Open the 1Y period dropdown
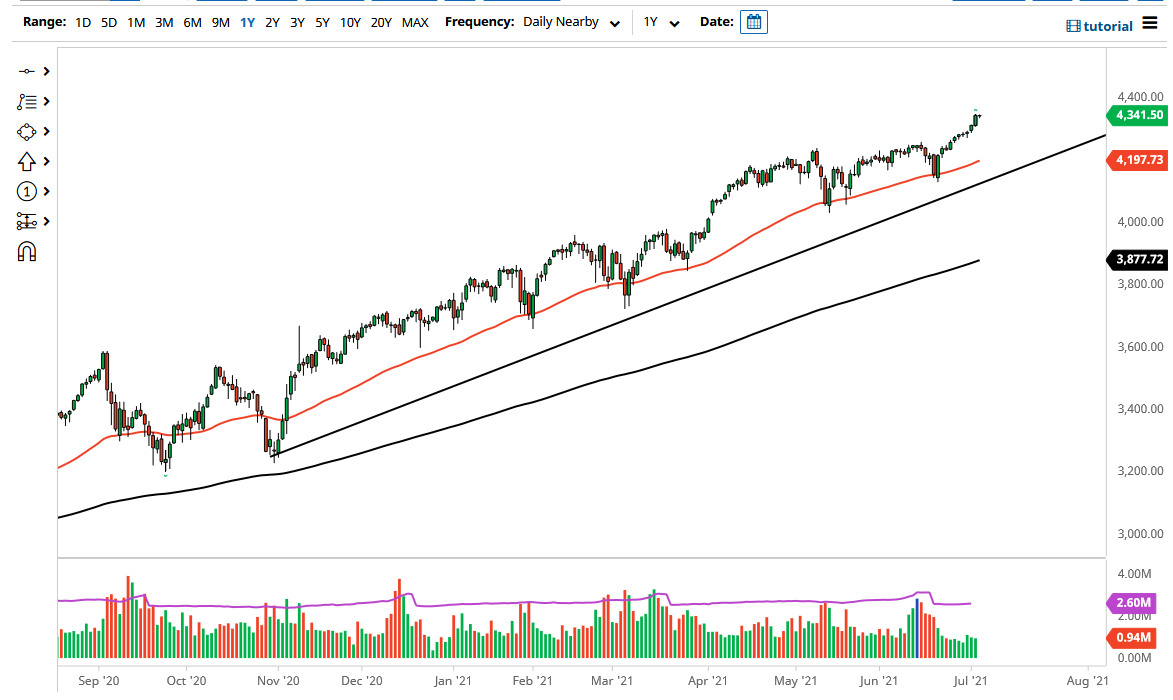This screenshot has width=1173, height=700. click(x=660, y=21)
